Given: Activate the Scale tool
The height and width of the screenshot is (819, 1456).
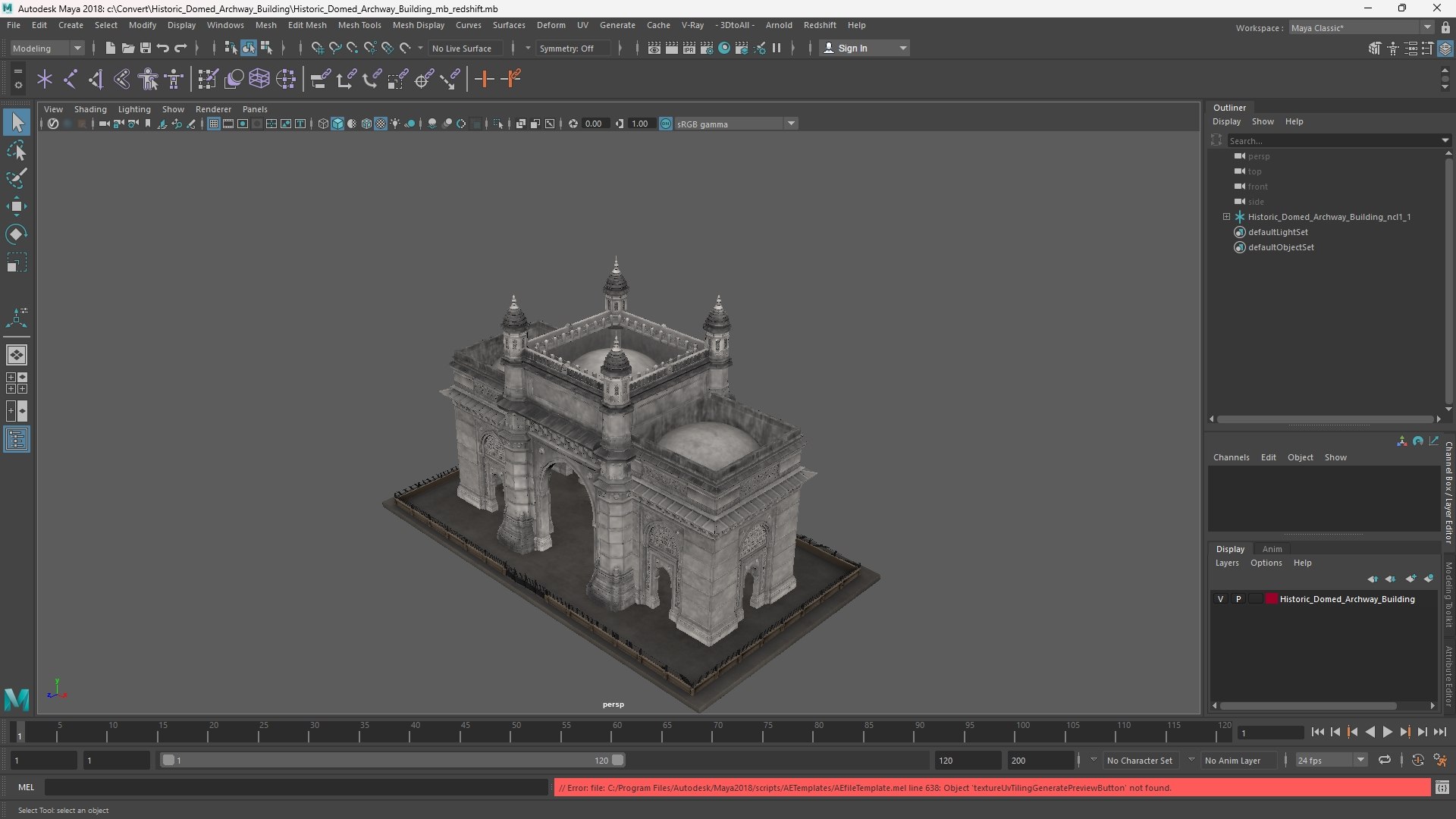Looking at the screenshot, I should pos(17,262).
